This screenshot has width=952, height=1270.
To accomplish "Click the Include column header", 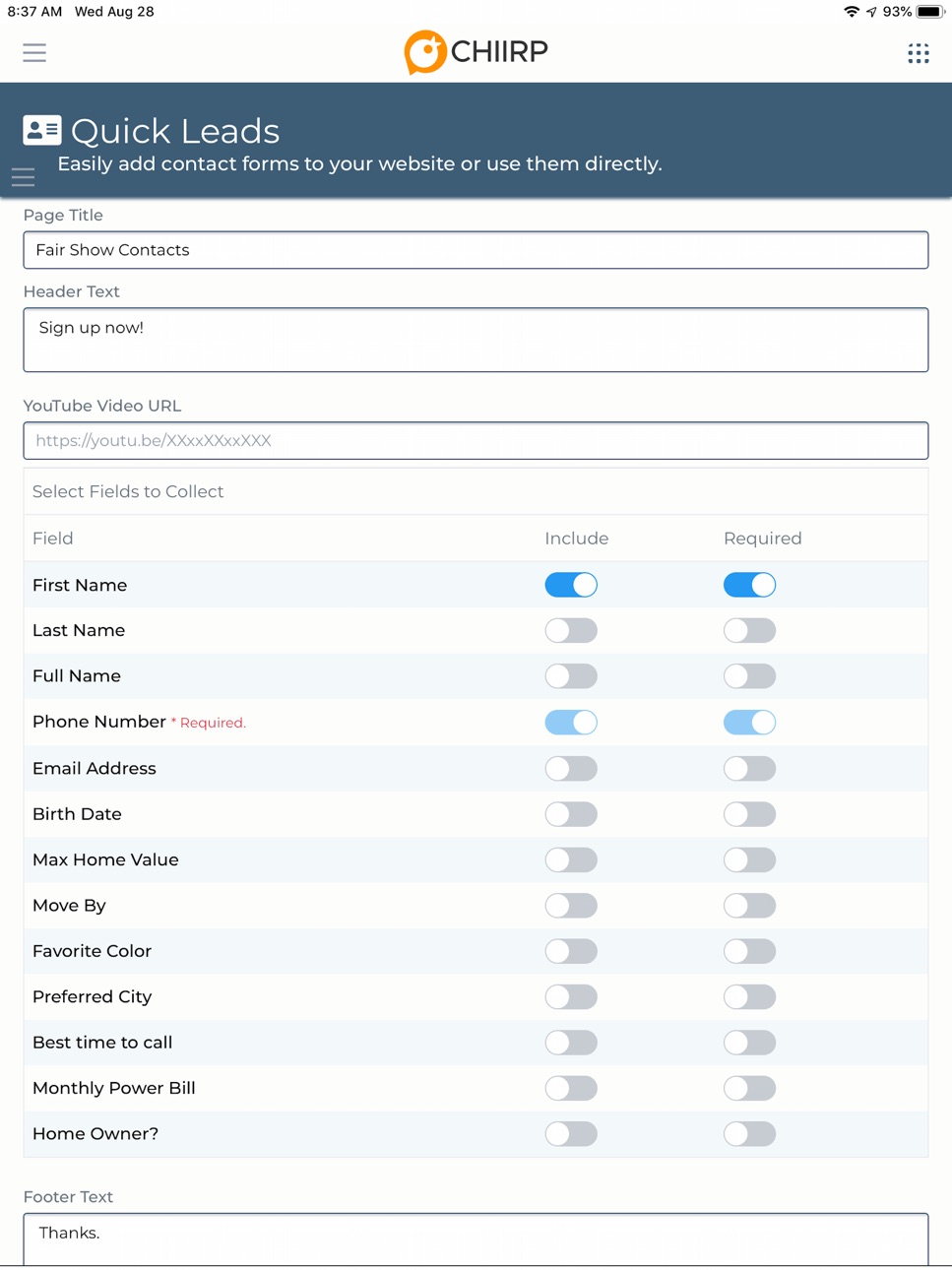I will tap(577, 539).
